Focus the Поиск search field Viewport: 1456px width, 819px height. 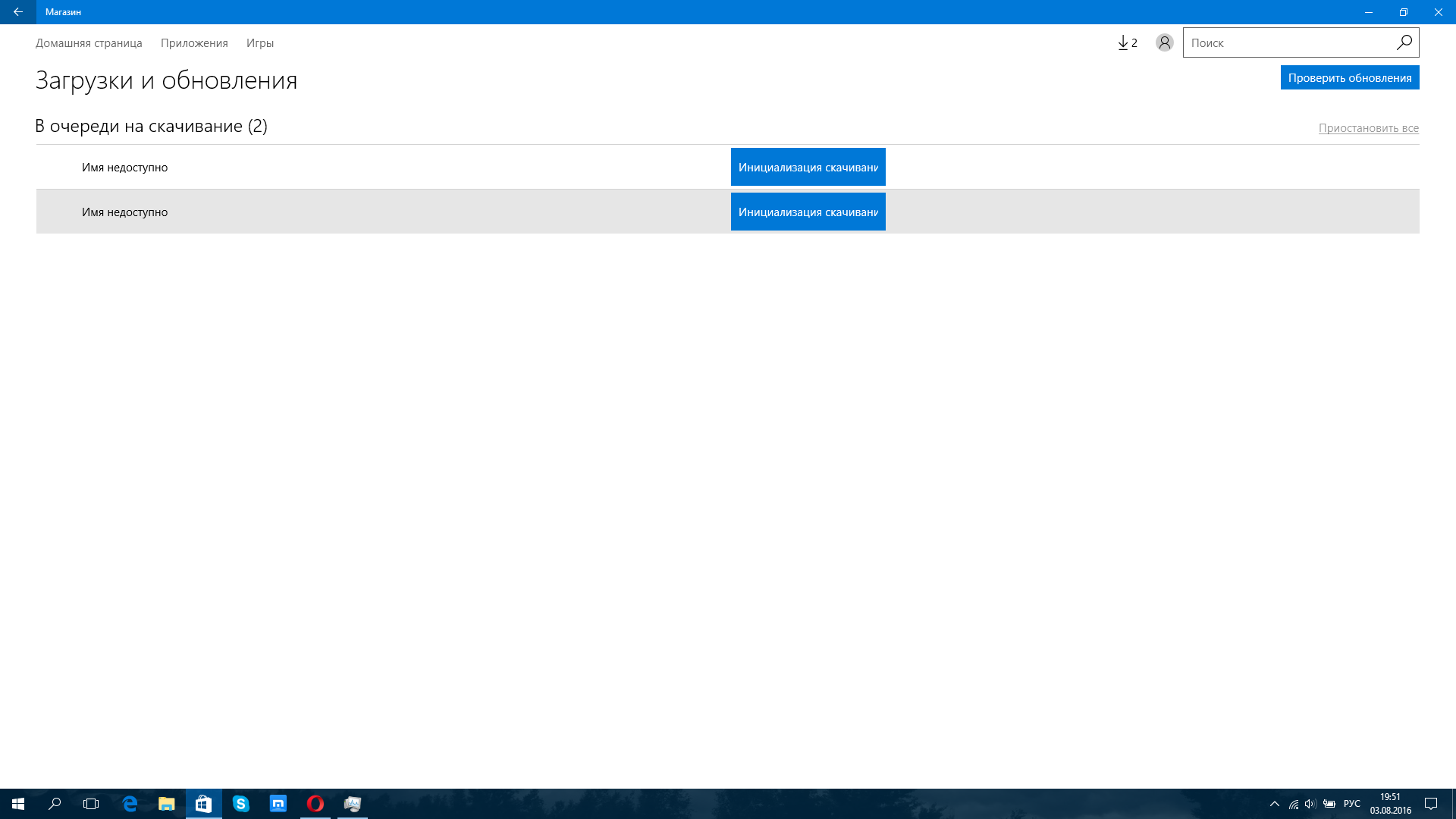pyautogui.click(x=1289, y=43)
